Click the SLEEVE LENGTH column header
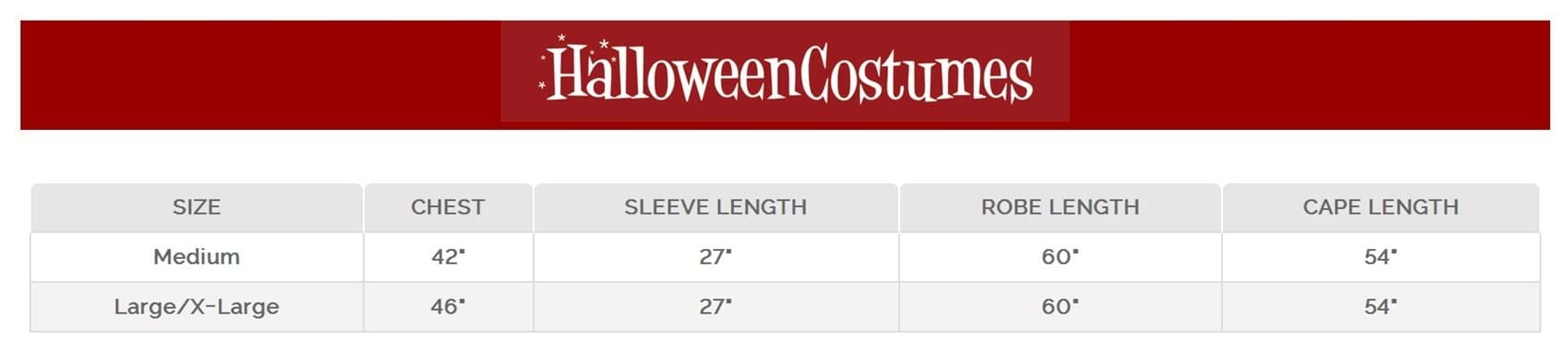This screenshot has height=362, width=1568. (x=715, y=207)
